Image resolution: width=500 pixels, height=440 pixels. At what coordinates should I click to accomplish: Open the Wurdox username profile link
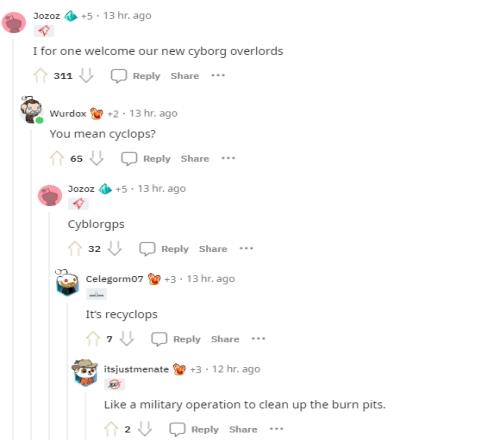[68, 113]
